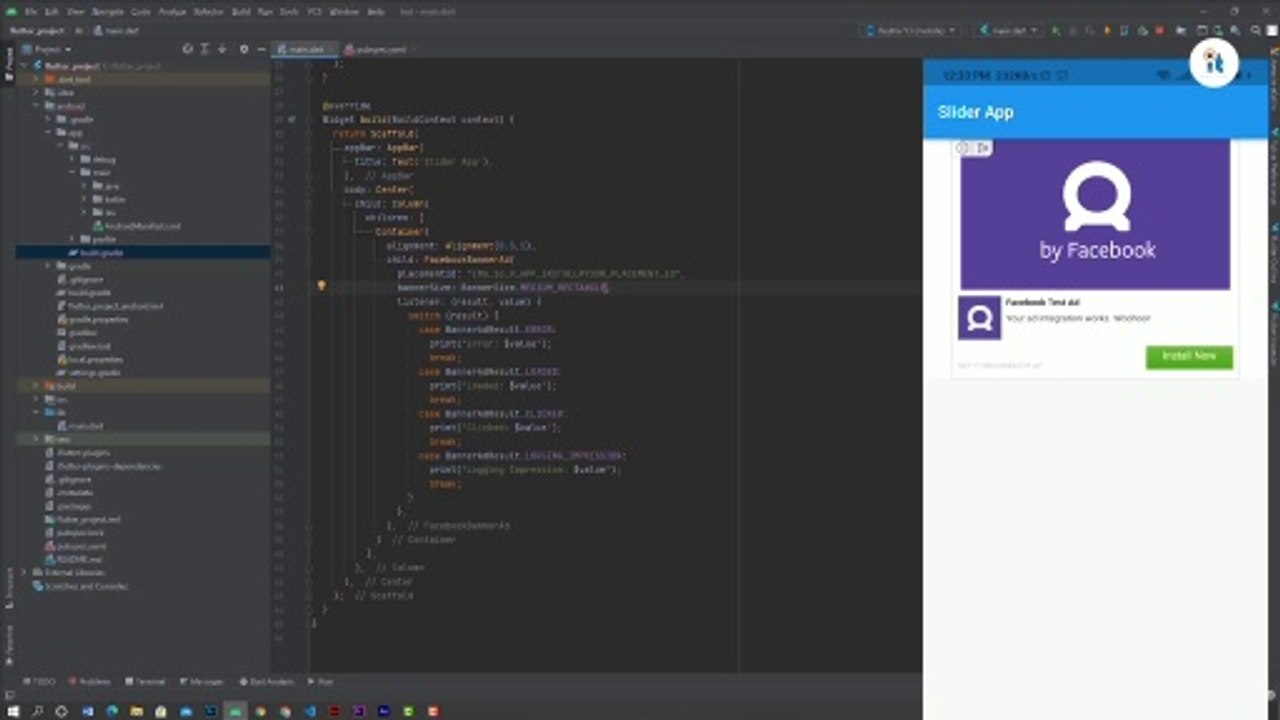The image size is (1280, 720).
Task: Expand the ios folder arrow
Action: [x=36, y=399]
